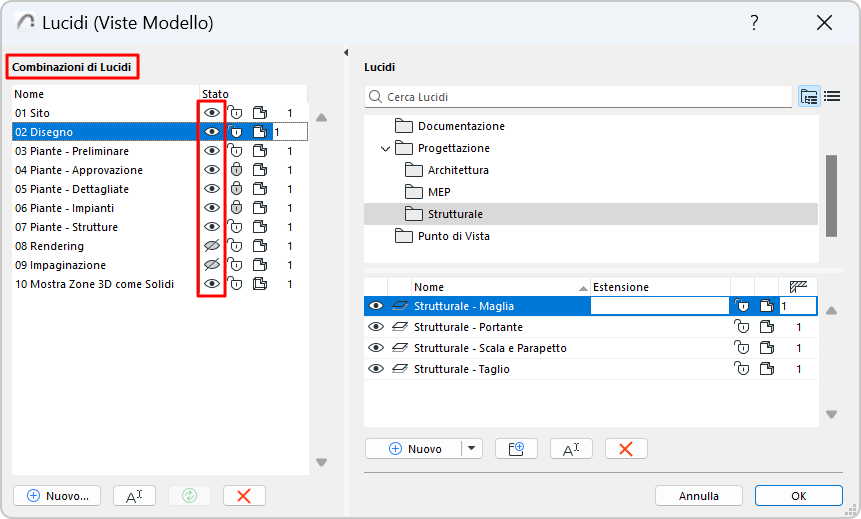Collapse the Progettazione folder chevron

tap(386, 149)
